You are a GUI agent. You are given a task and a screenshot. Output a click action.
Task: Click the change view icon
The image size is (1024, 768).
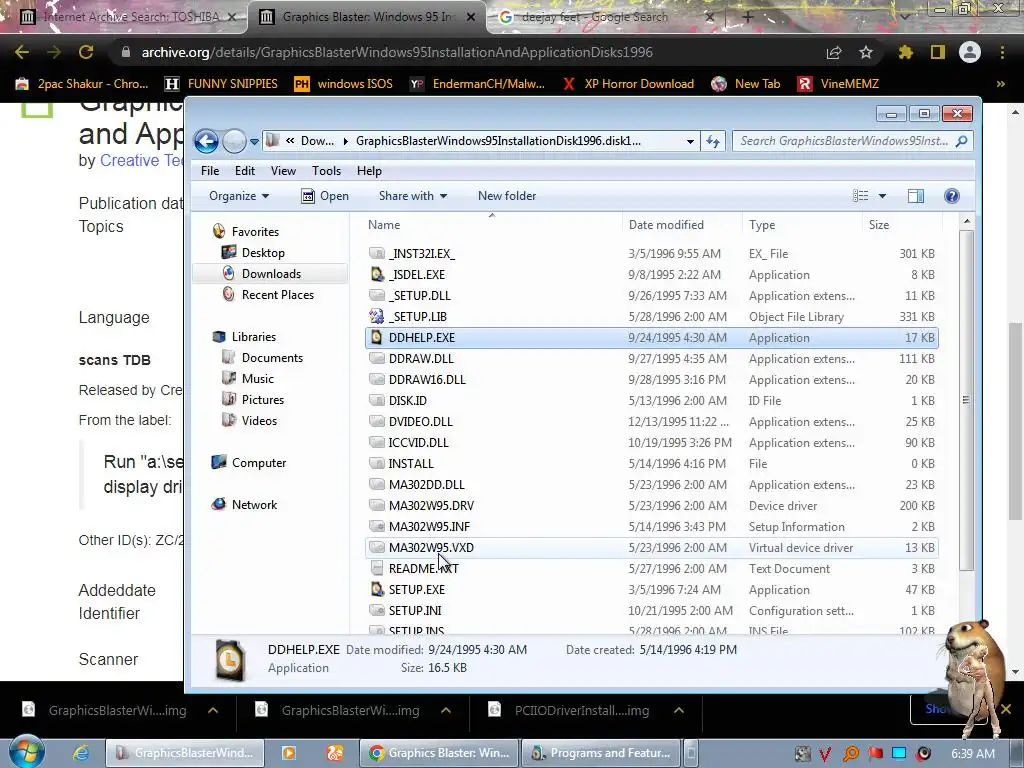pos(861,196)
